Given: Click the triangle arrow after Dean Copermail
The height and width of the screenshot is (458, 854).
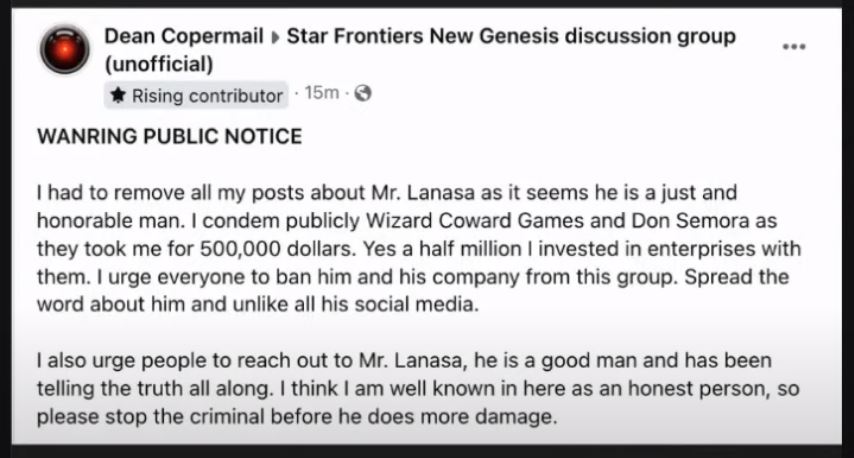Looking at the screenshot, I should 275,38.
